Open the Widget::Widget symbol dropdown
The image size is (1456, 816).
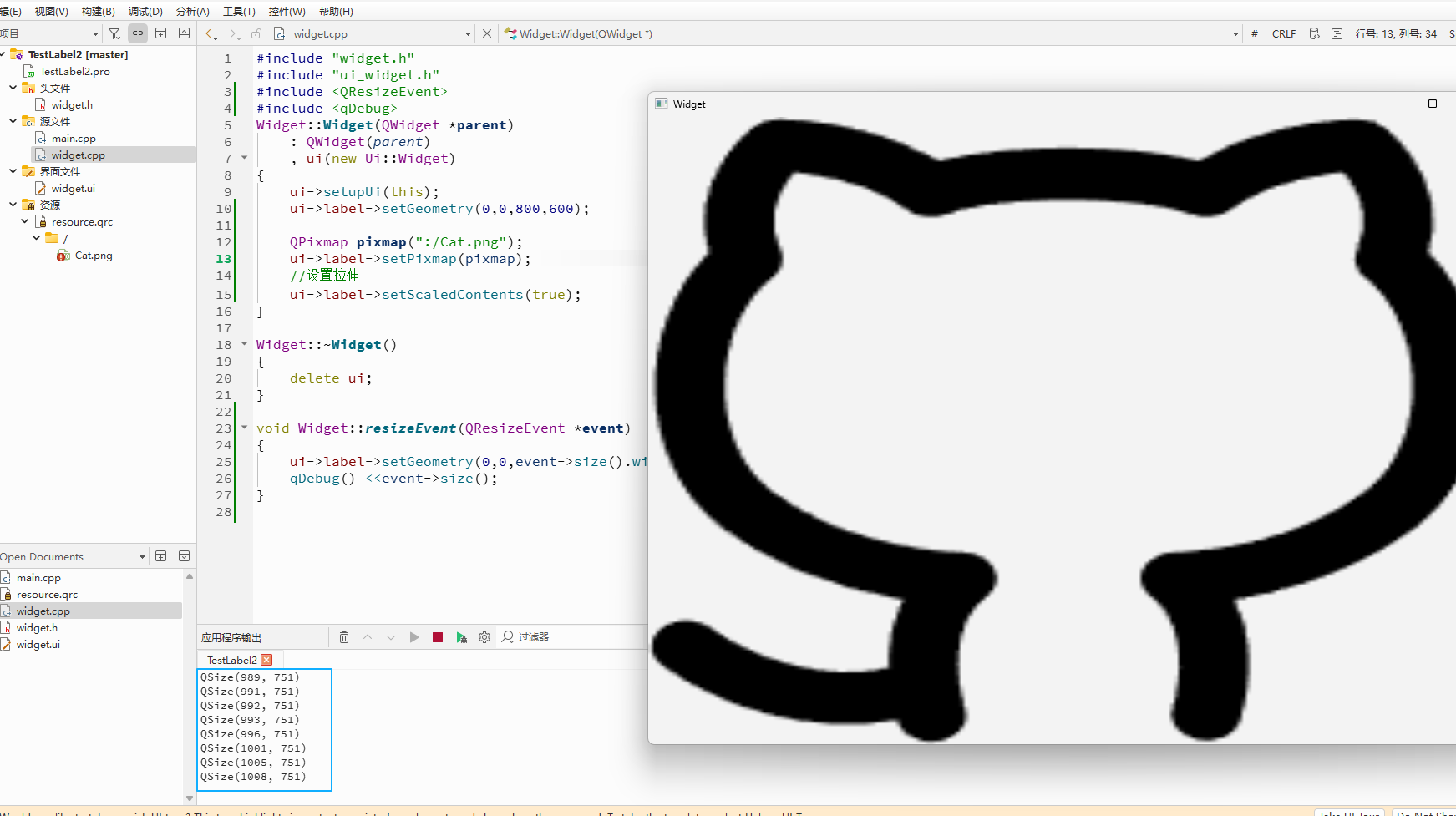(1235, 34)
